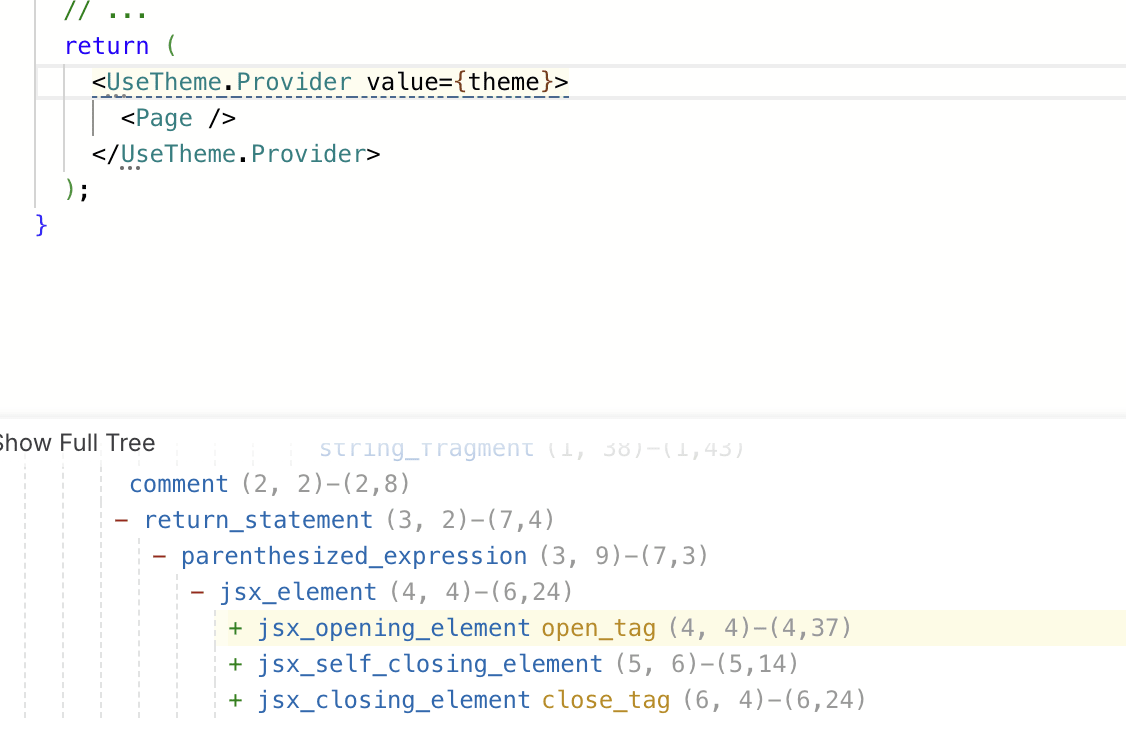Click the theme expression in braces
The width and height of the screenshot is (1126, 740).
(503, 82)
